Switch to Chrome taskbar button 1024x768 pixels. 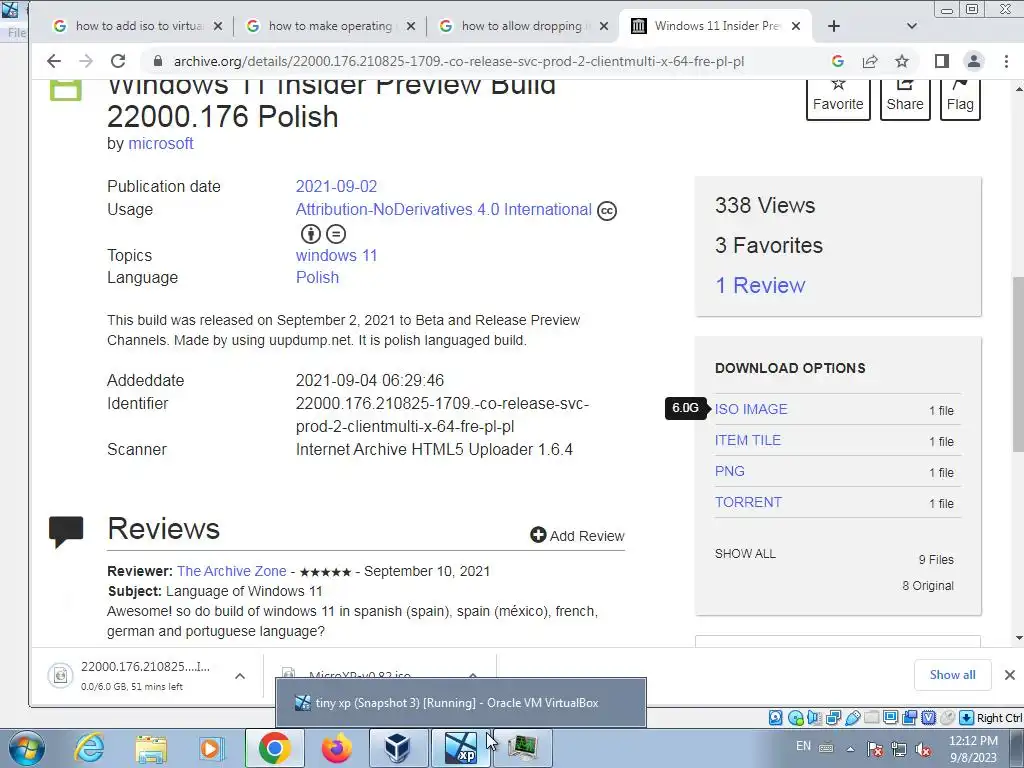point(274,748)
